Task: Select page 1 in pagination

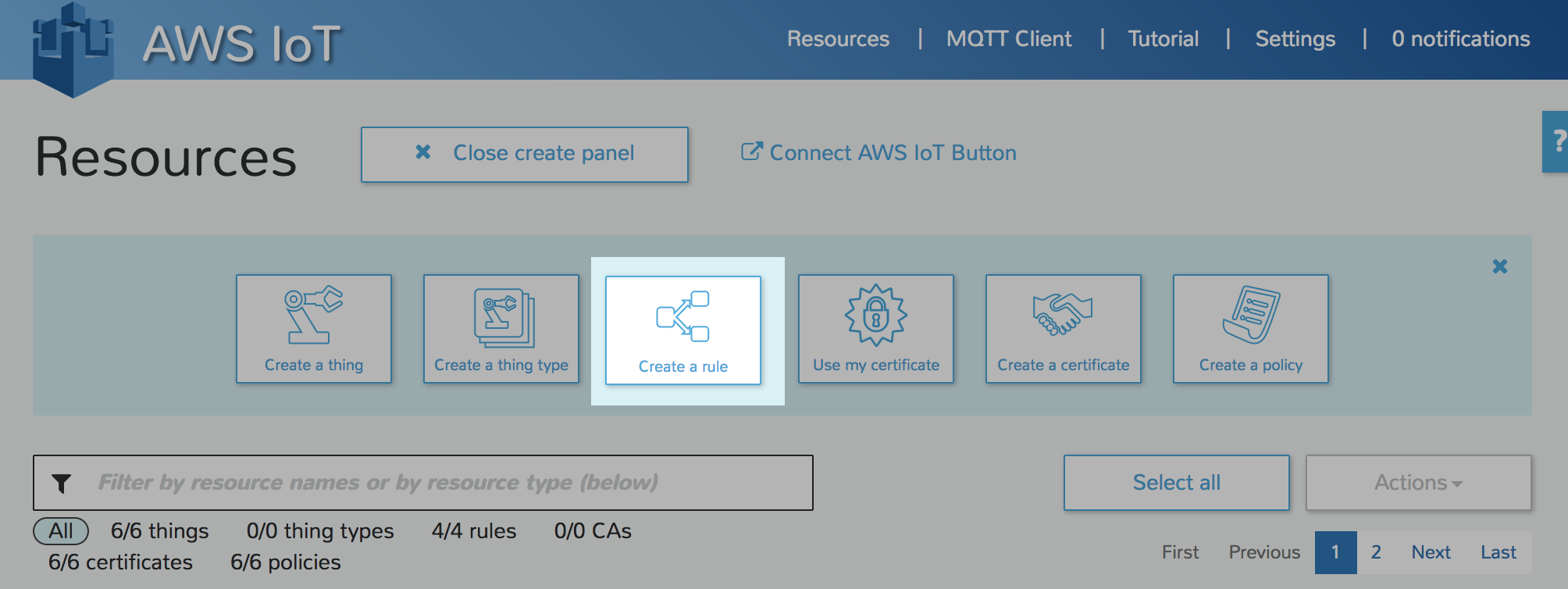Action: pos(1335,552)
